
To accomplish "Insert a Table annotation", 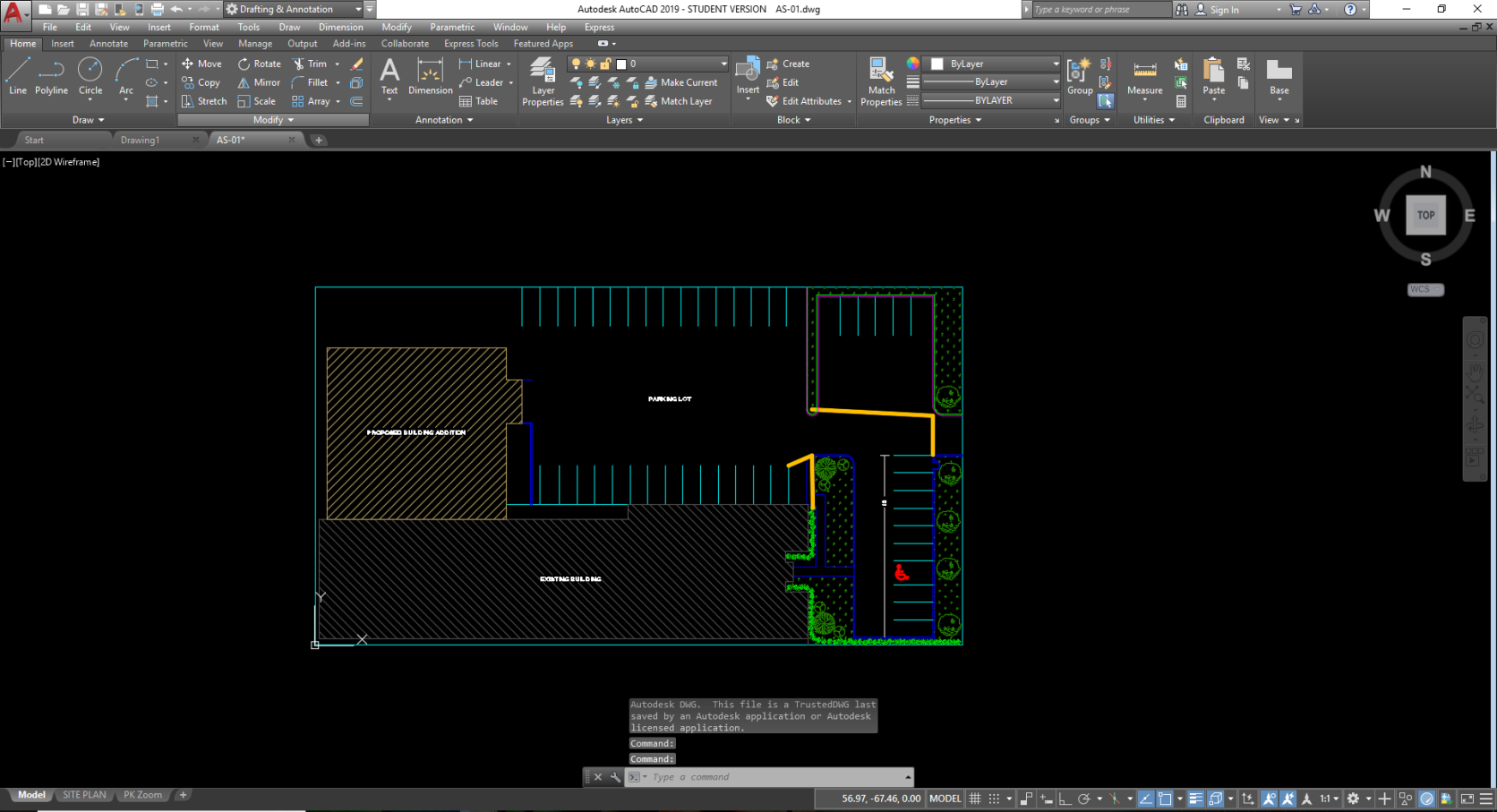I will coord(479,101).
